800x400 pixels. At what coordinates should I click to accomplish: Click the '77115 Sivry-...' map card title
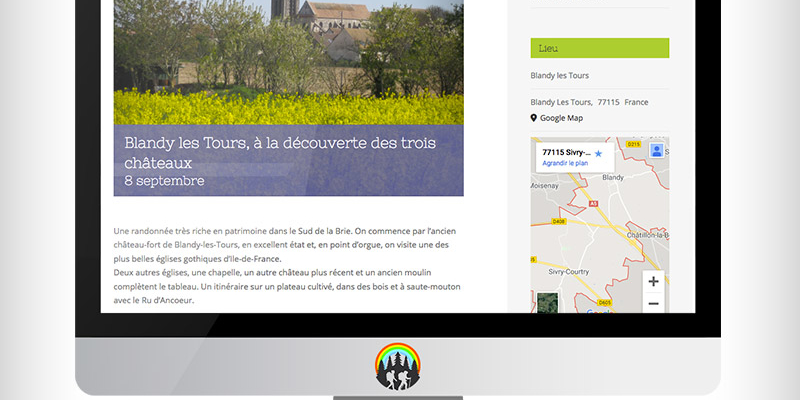coord(566,152)
